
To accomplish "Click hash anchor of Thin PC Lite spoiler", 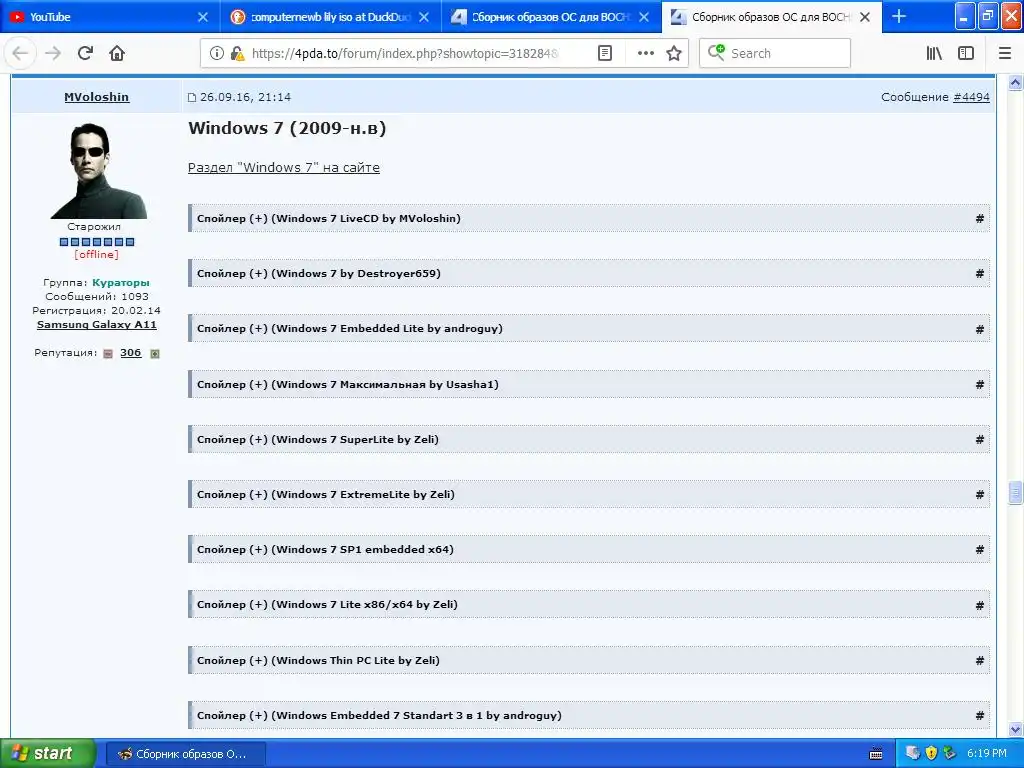I will (x=980, y=660).
